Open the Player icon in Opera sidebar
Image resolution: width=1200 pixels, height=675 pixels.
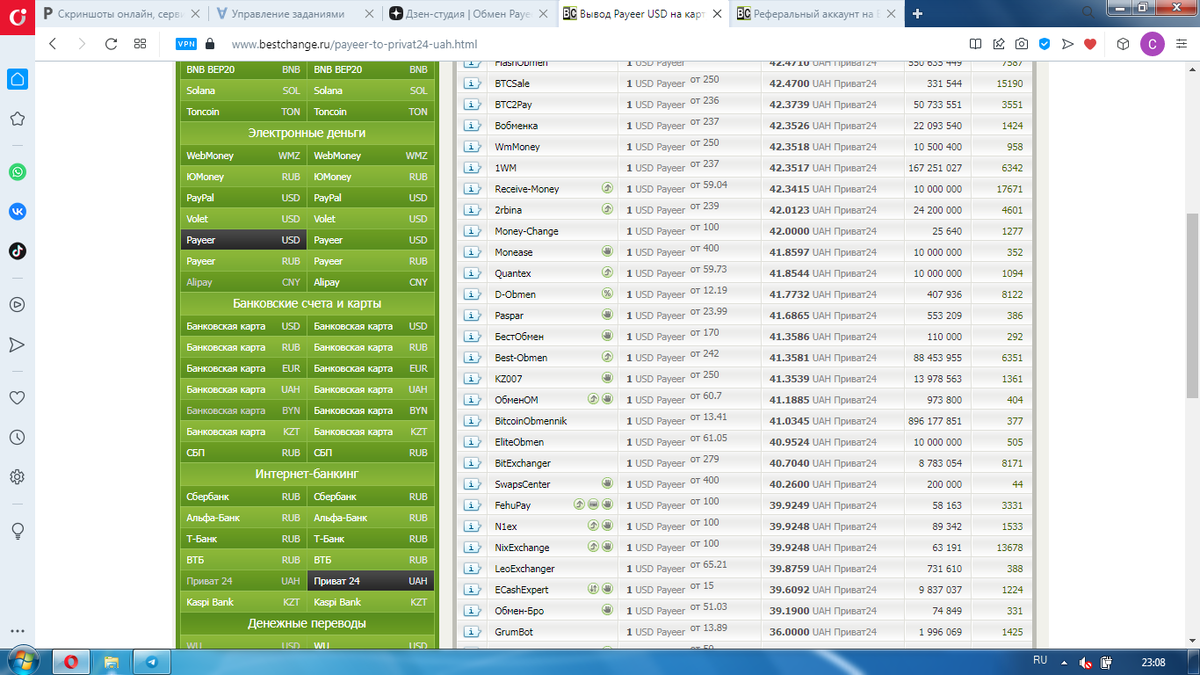pos(17,304)
